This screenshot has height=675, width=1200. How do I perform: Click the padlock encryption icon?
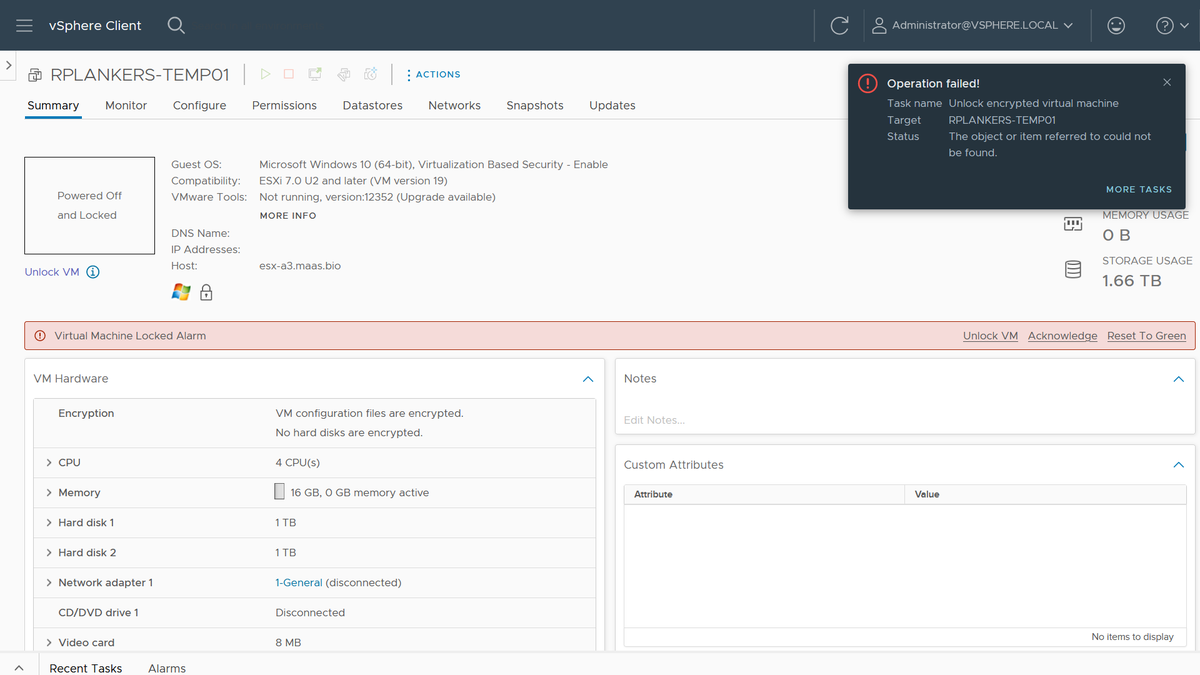pyautogui.click(x=206, y=292)
